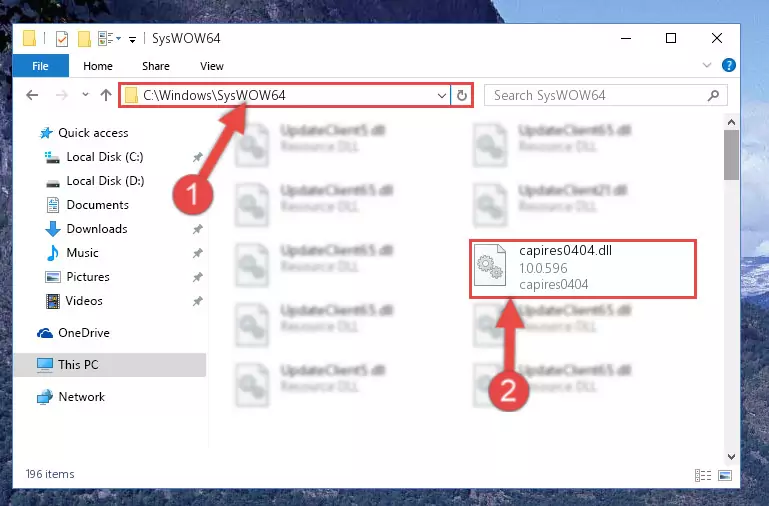Click the address bar path C:\Windows\SysWOW64

(x=214, y=95)
